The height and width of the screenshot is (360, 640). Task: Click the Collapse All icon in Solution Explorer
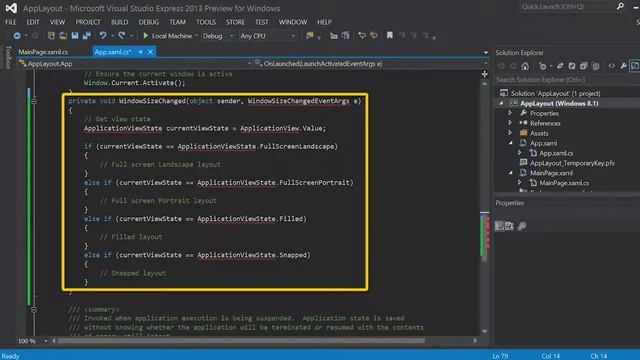click(584, 66)
